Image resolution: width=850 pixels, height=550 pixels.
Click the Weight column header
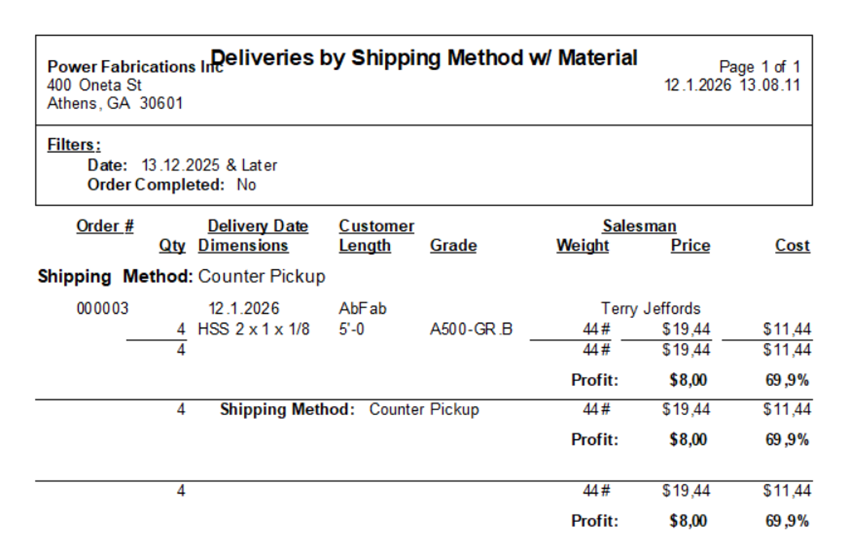pyautogui.click(x=582, y=245)
